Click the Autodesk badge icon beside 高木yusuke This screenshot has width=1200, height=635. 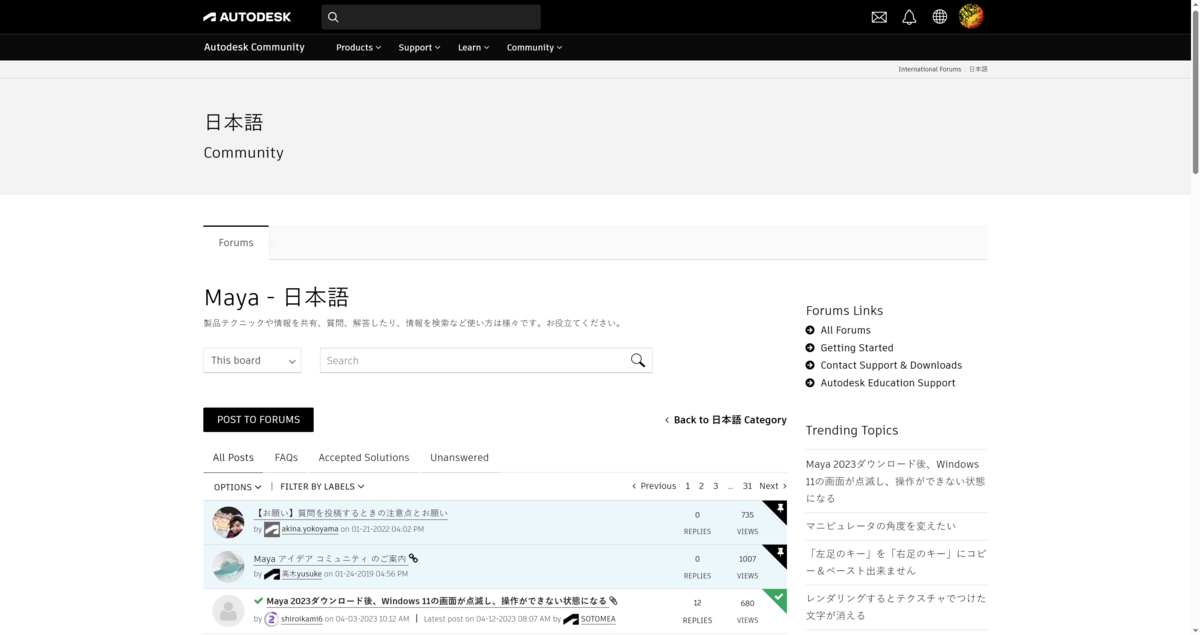(x=272, y=574)
